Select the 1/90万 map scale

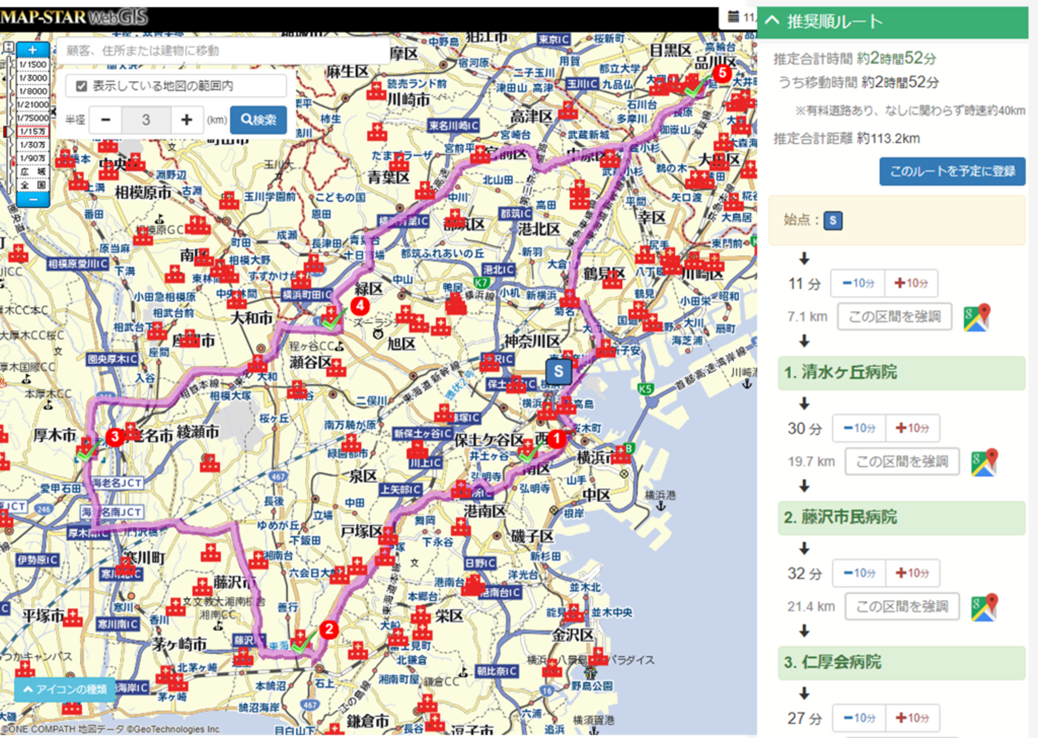coord(32,158)
